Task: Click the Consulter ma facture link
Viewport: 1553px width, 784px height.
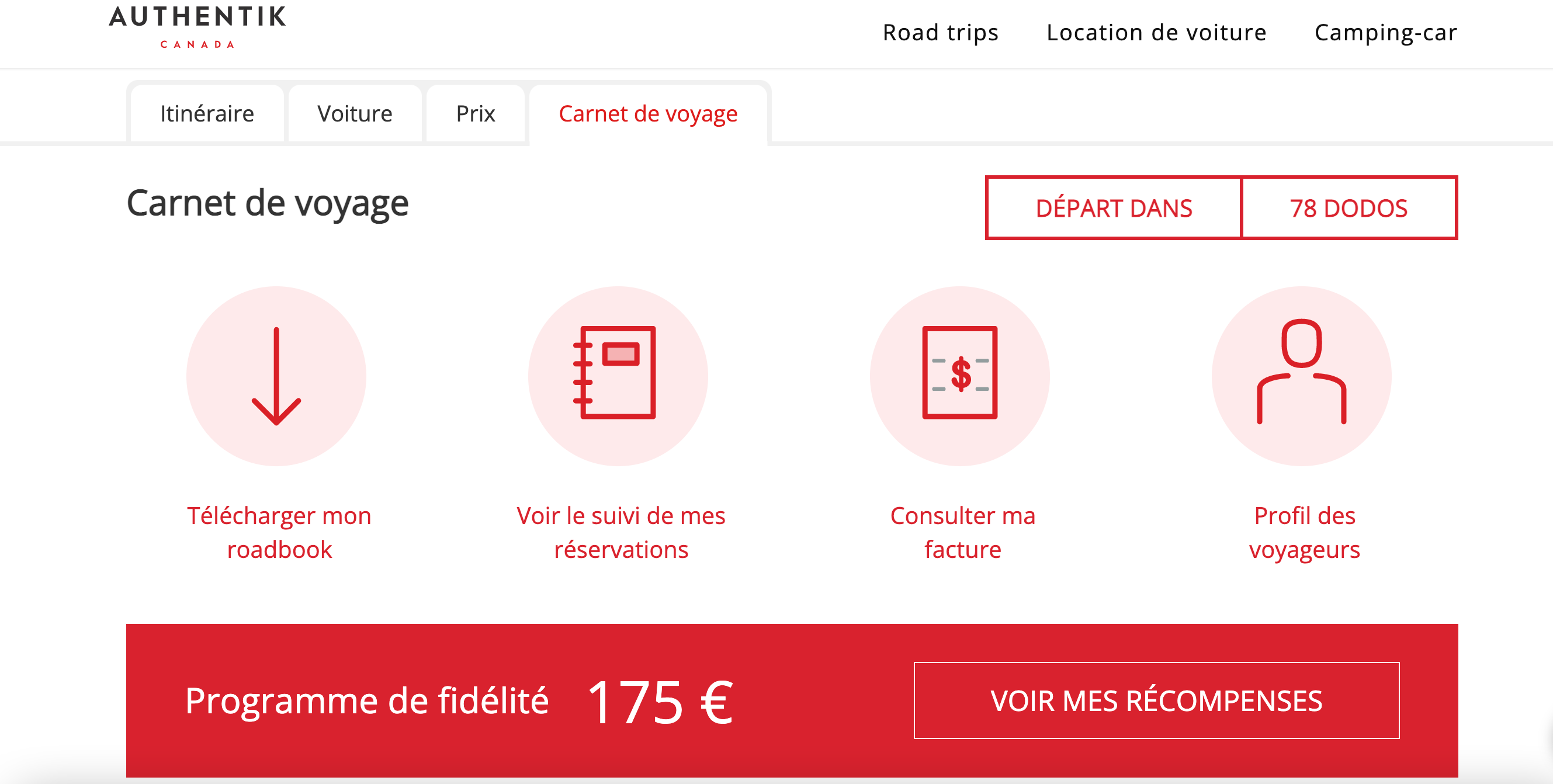Action: click(x=963, y=533)
